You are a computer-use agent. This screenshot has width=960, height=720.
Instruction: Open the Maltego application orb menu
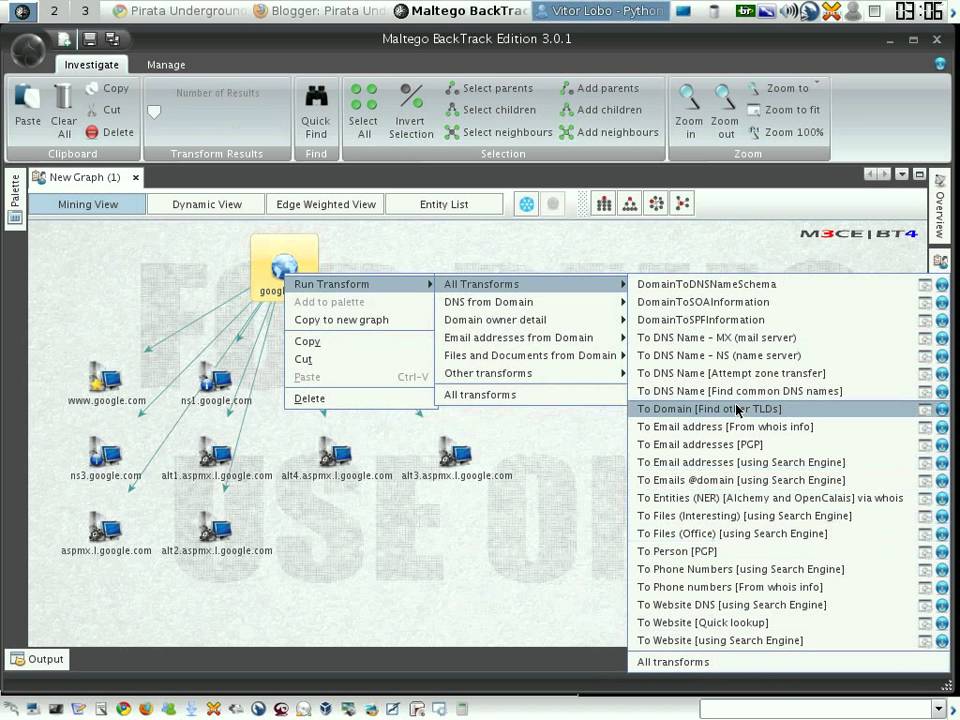pos(28,50)
